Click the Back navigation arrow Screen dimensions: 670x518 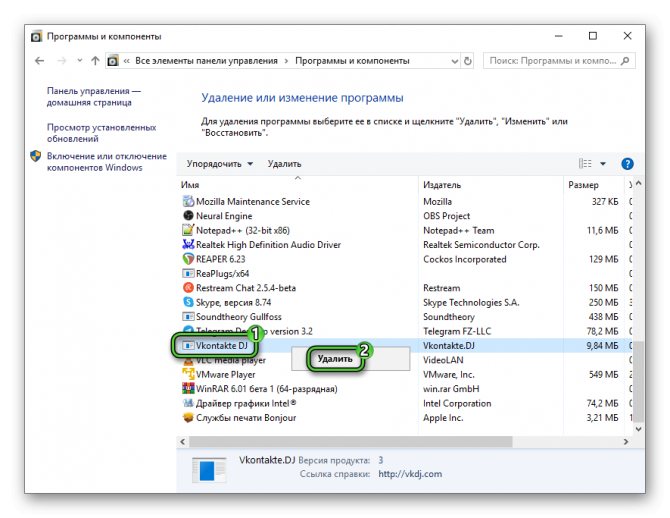pos(39,61)
